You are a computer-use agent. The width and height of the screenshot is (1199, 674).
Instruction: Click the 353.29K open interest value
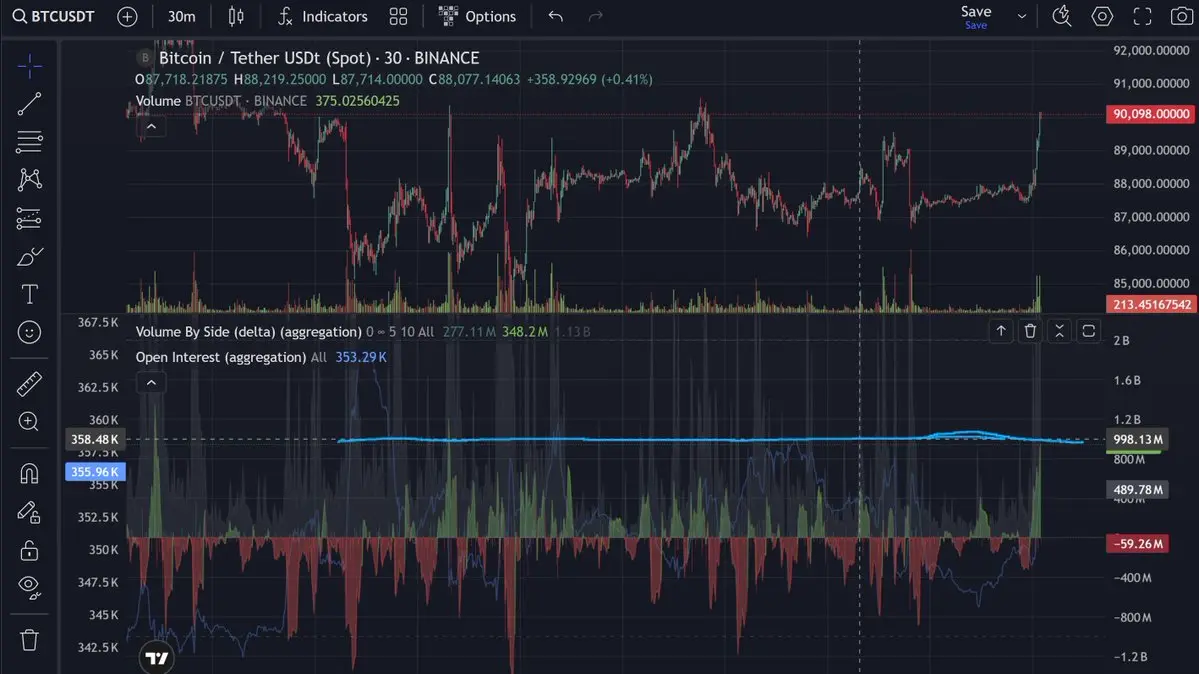point(361,357)
